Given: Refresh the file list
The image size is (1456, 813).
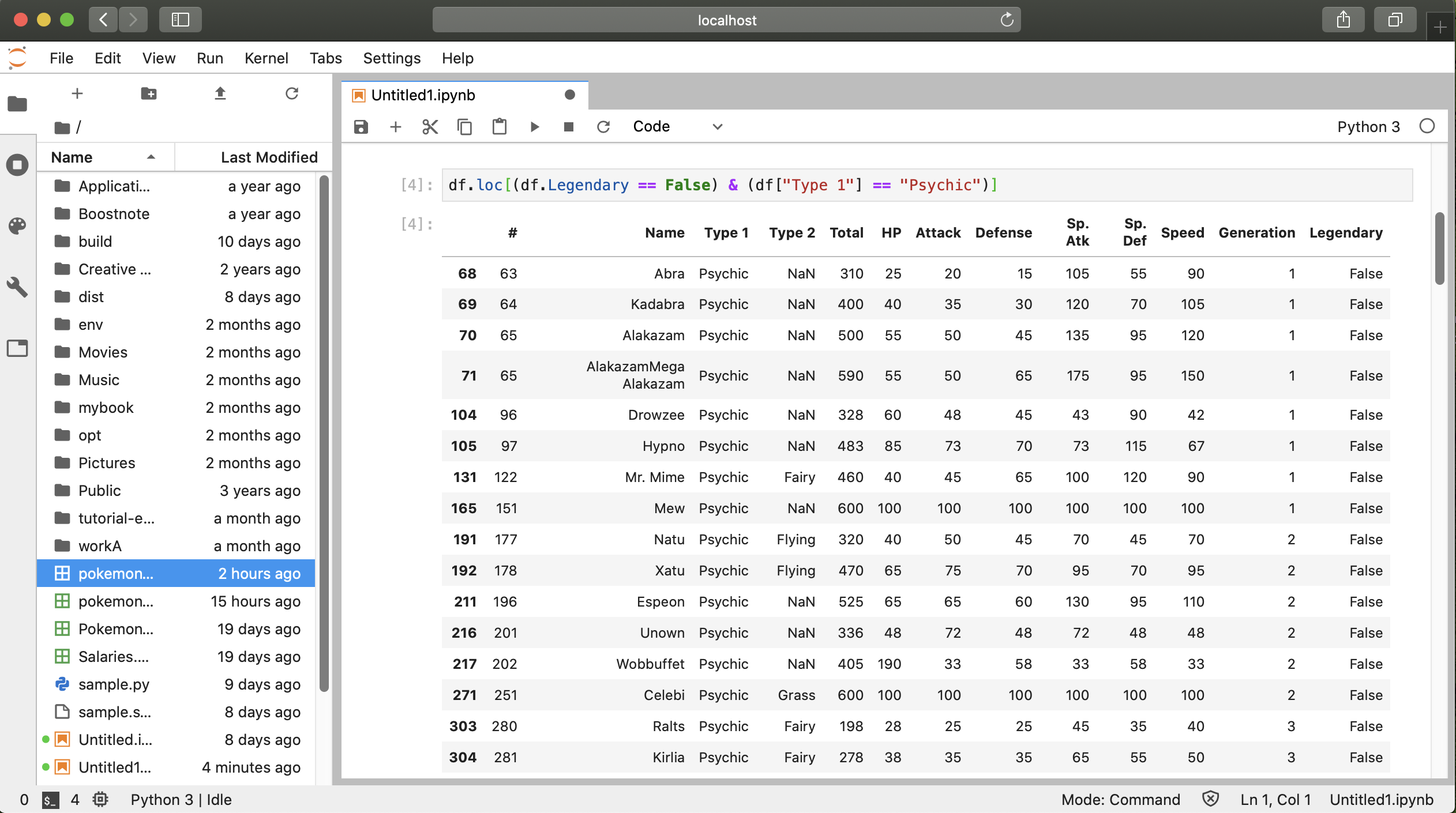Looking at the screenshot, I should [292, 93].
